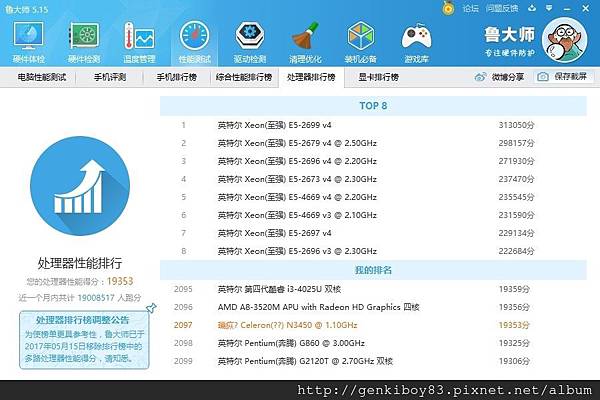Select row Xeon E5-2696 v4 @ 2.20GHz

(x=373, y=161)
